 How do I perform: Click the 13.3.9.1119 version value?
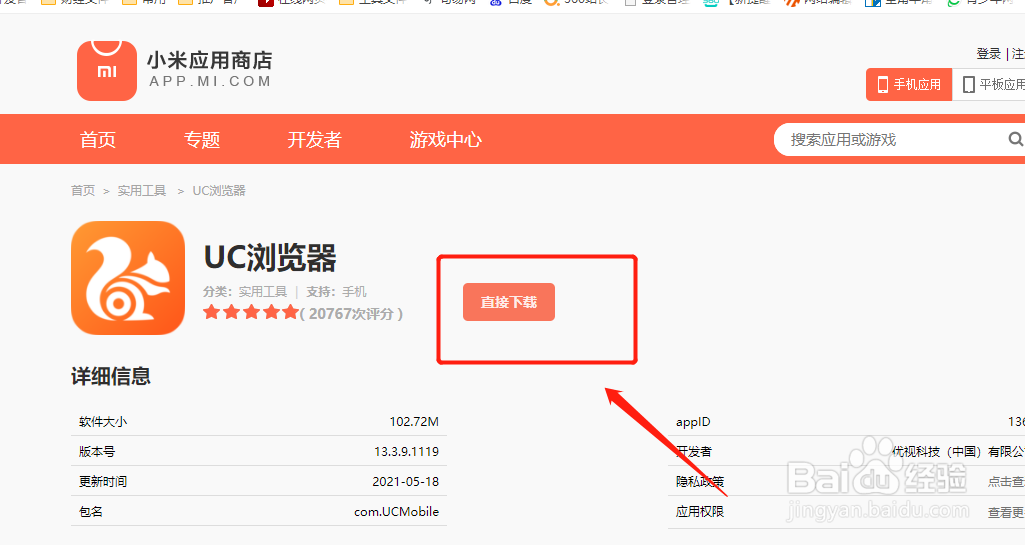407,452
